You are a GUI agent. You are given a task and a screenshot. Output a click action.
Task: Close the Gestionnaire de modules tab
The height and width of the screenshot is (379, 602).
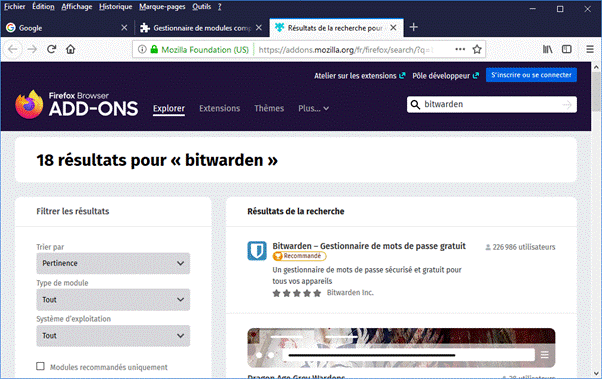pos(259,28)
